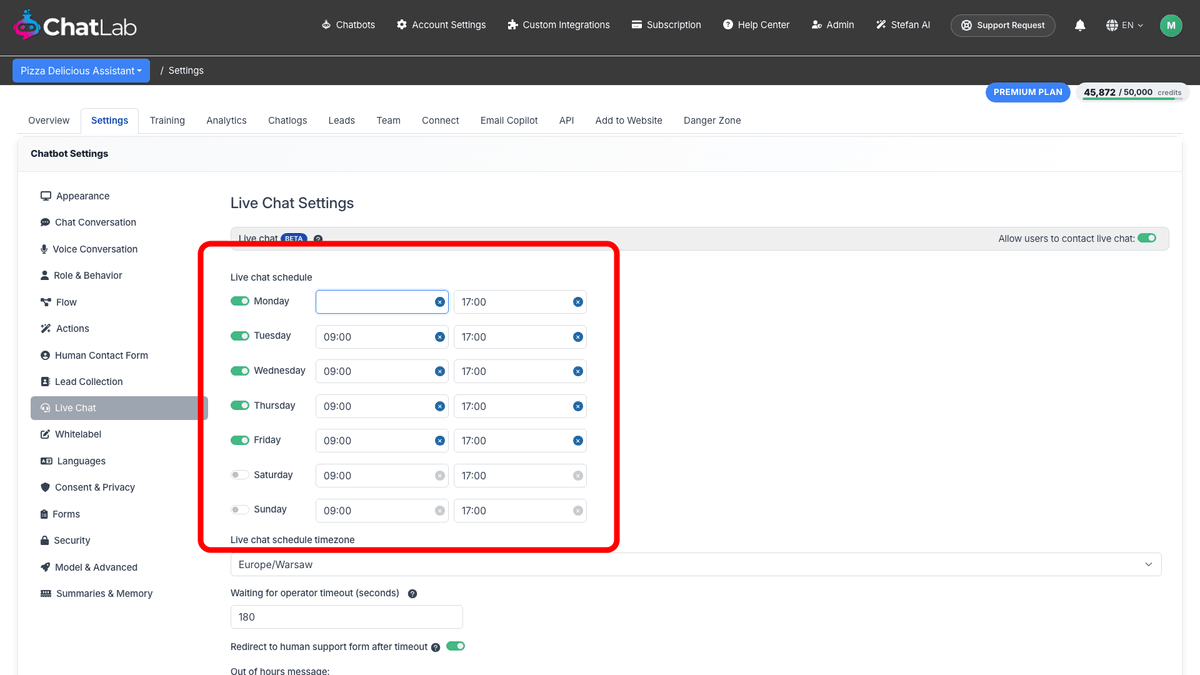Image resolution: width=1200 pixels, height=675 pixels.
Task: Clear Friday end time 17:00
Action: [x=578, y=441]
